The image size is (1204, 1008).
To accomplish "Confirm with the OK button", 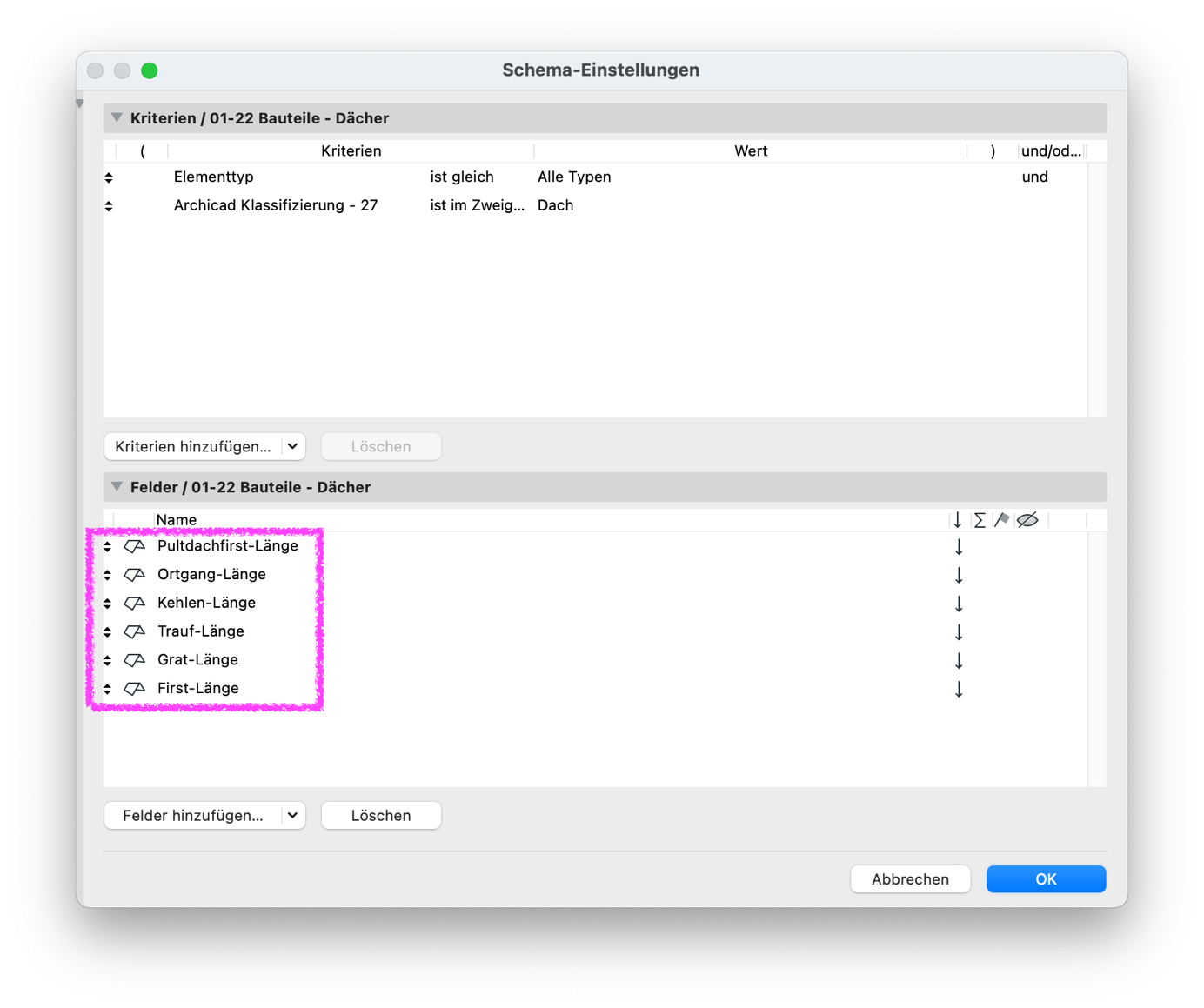I will [1046, 879].
